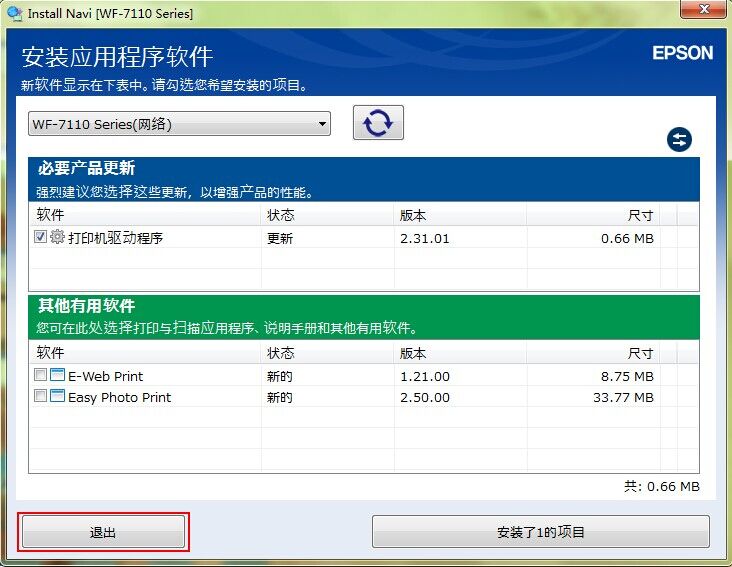Click the 新的 status of Easy Photo Print
The image size is (732, 567).
(x=280, y=397)
